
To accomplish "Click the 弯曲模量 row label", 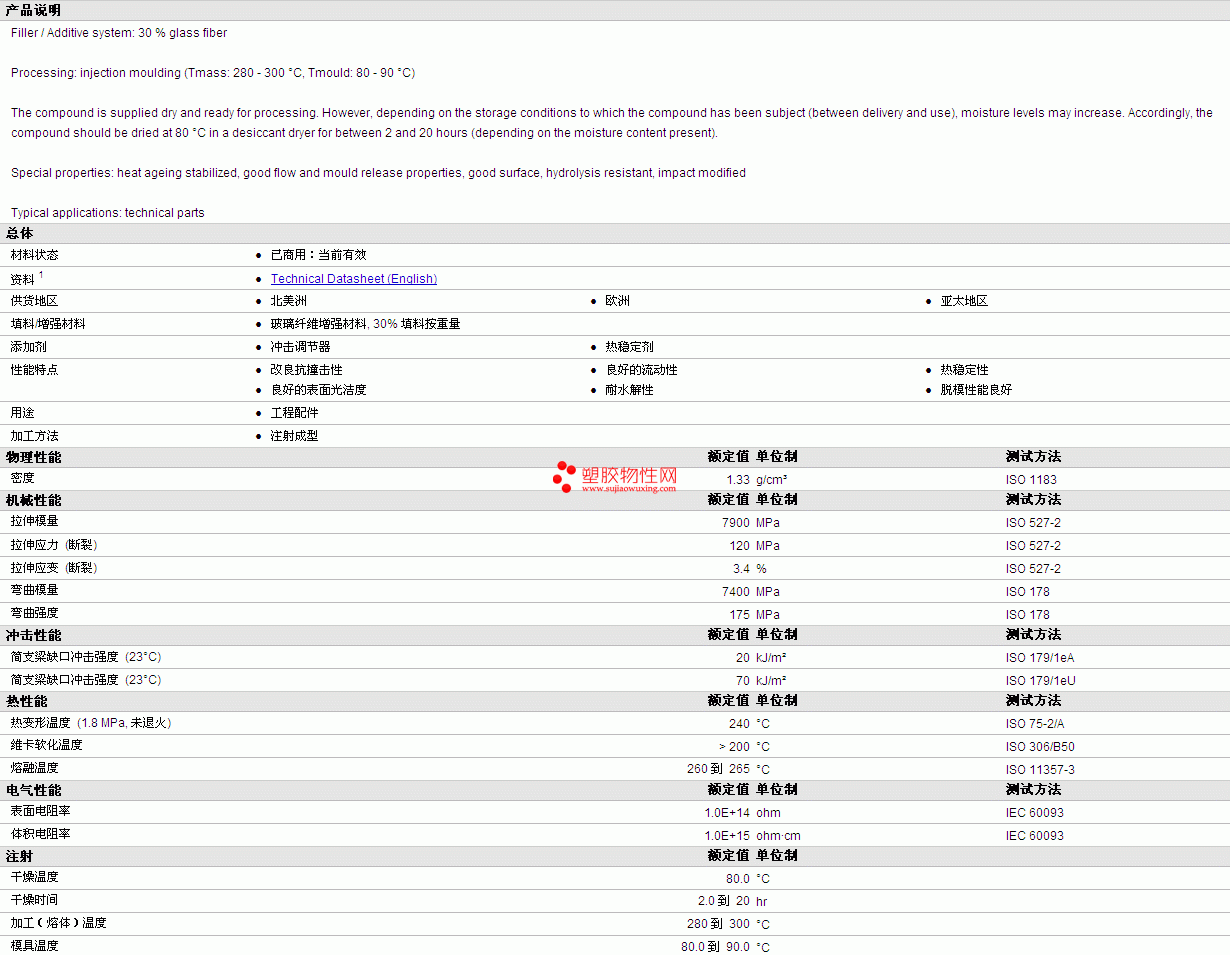I will [x=35, y=591].
